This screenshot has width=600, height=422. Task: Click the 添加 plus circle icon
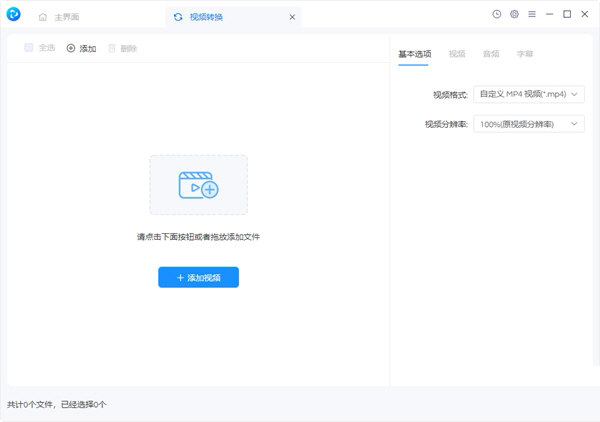71,48
